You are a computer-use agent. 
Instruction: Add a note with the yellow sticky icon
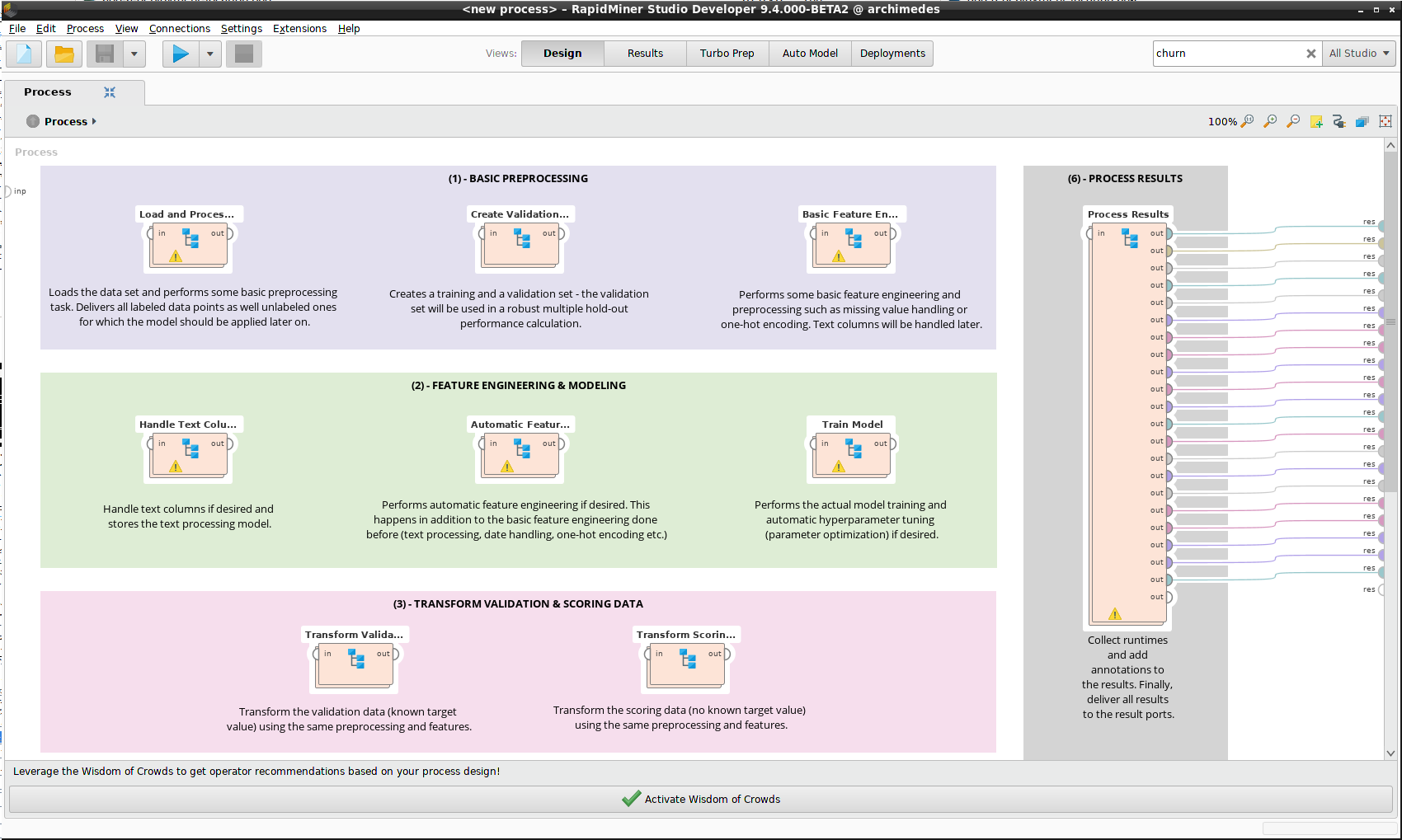pyautogui.click(x=1316, y=121)
